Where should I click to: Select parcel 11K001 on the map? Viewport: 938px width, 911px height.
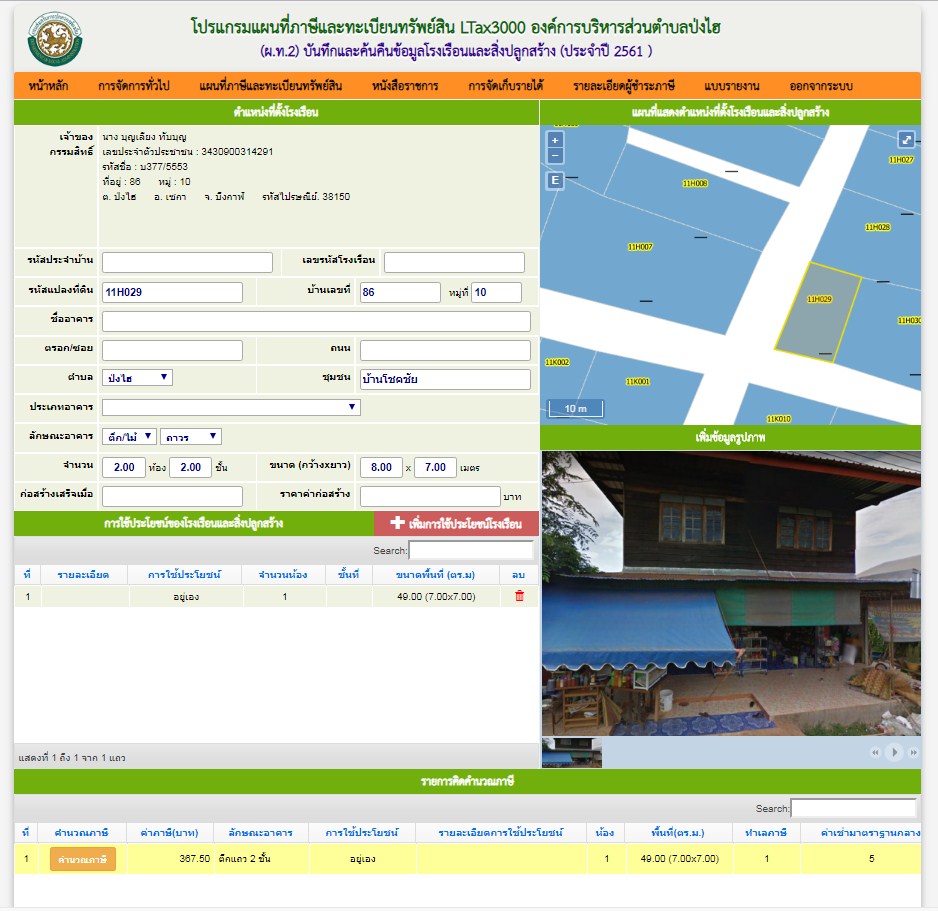[637, 382]
